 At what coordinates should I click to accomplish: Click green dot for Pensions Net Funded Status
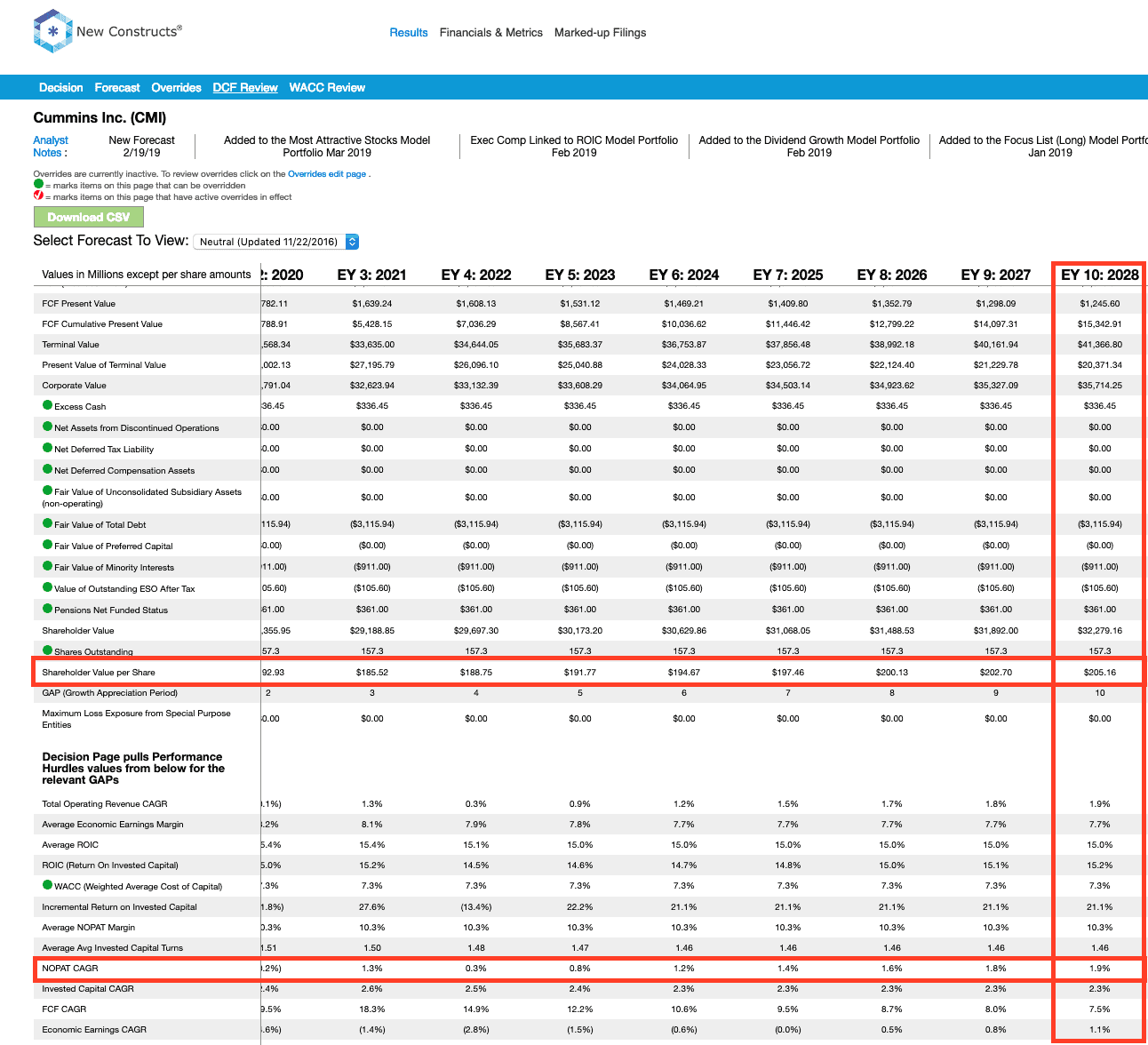[48, 609]
